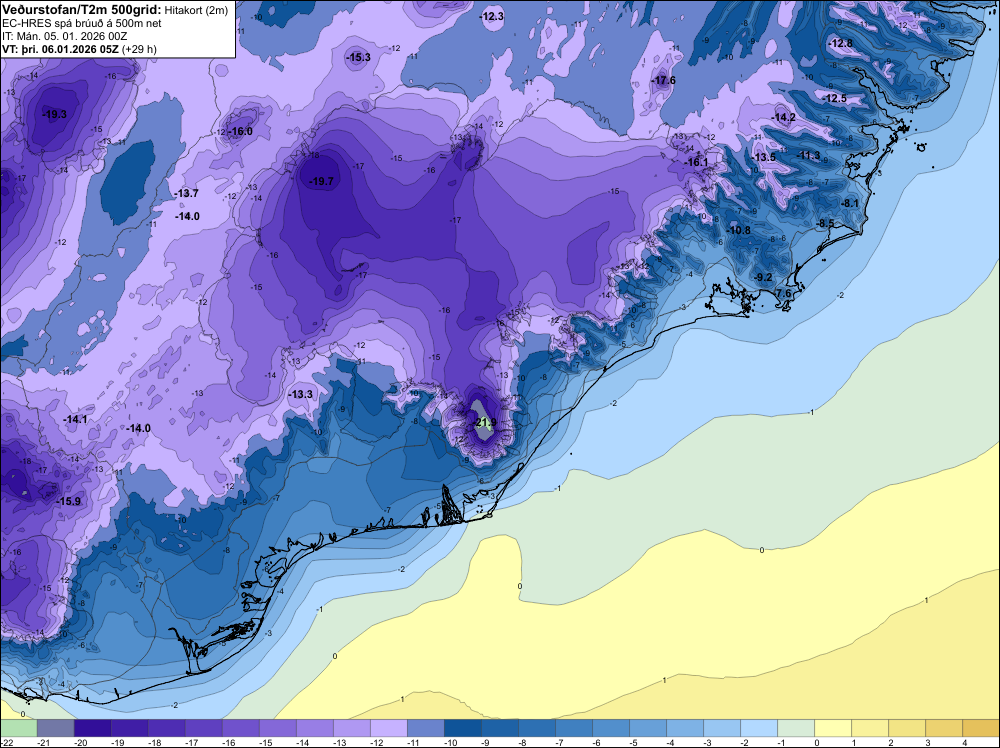Click the '-12.8' temperature value
The width and height of the screenshot is (1000, 748).
click(841, 43)
